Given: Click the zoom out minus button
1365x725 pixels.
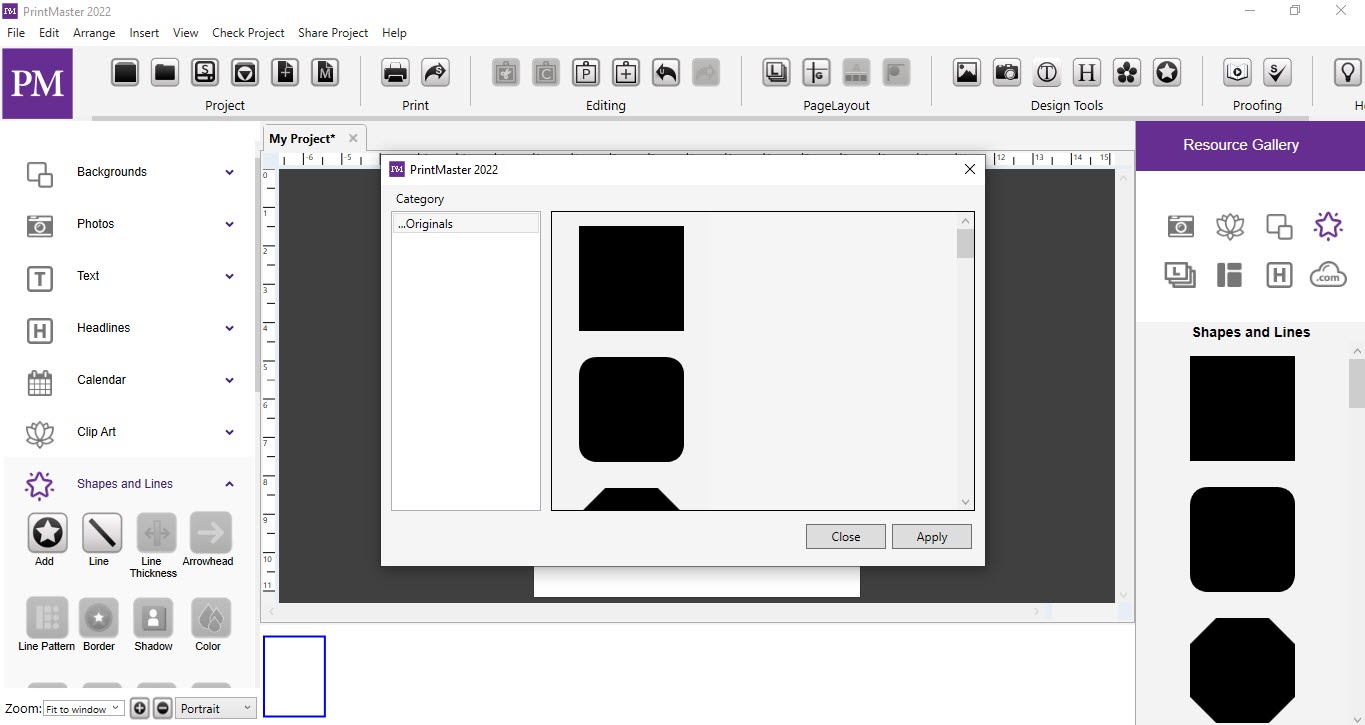Looking at the screenshot, I should point(163,708).
